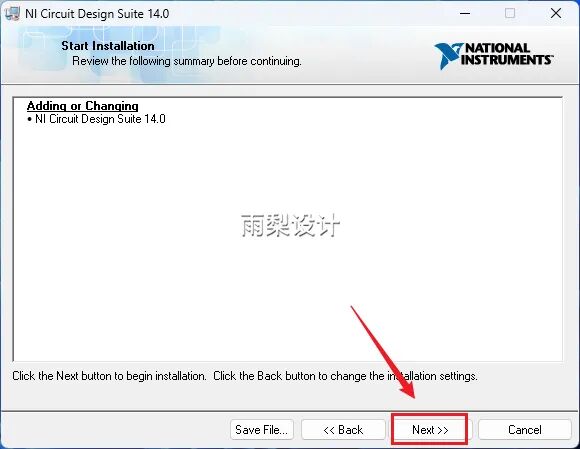Screen dimensions: 580x449
Task: Click the Next >> button
Action: click(429, 429)
